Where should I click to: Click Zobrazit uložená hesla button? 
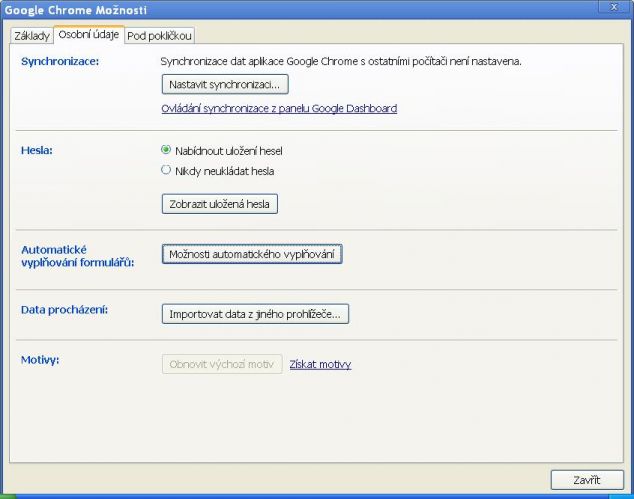(x=220, y=204)
